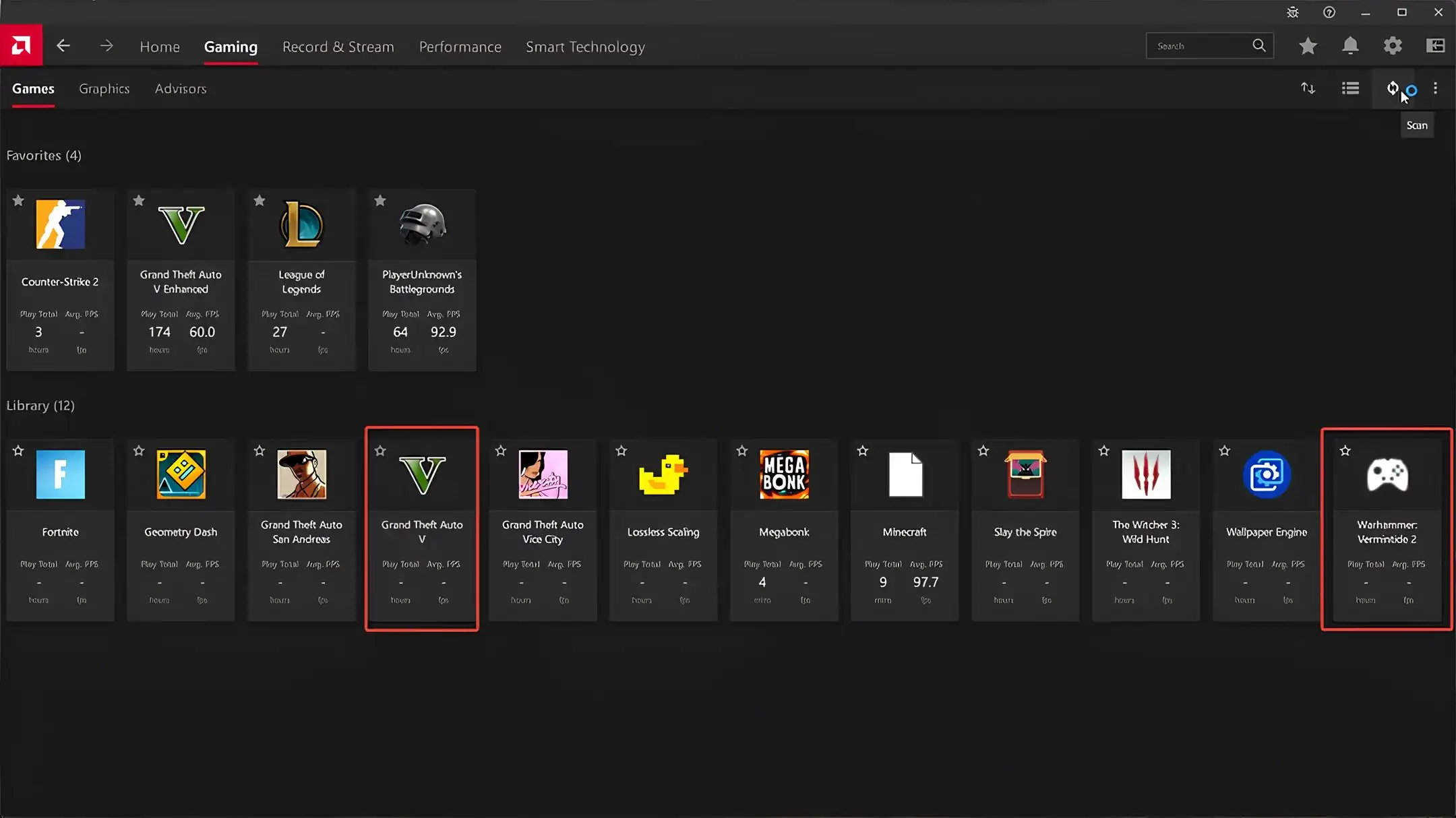Open the help question mark icon

(x=1329, y=12)
